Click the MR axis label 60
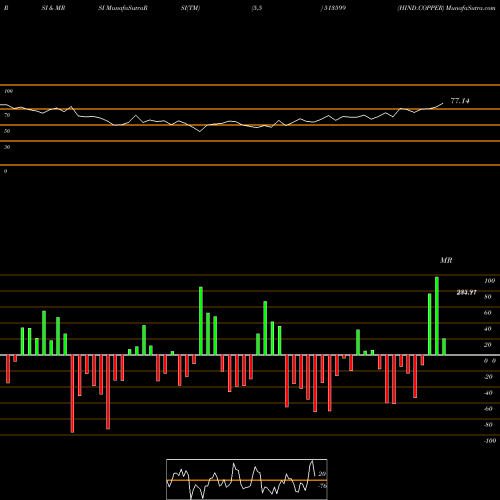Image resolution: width=500 pixels, height=500 pixels. (x=488, y=313)
